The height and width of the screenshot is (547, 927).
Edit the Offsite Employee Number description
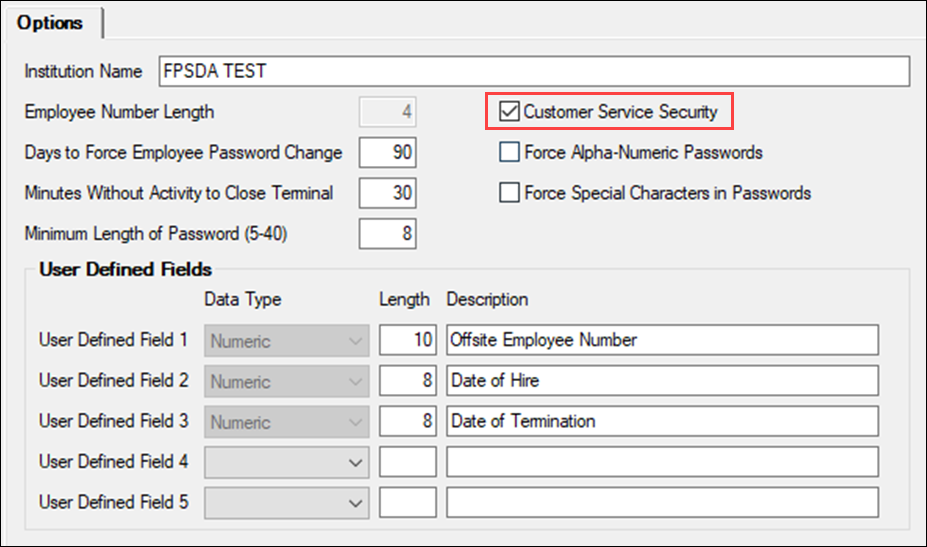click(x=662, y=340)
